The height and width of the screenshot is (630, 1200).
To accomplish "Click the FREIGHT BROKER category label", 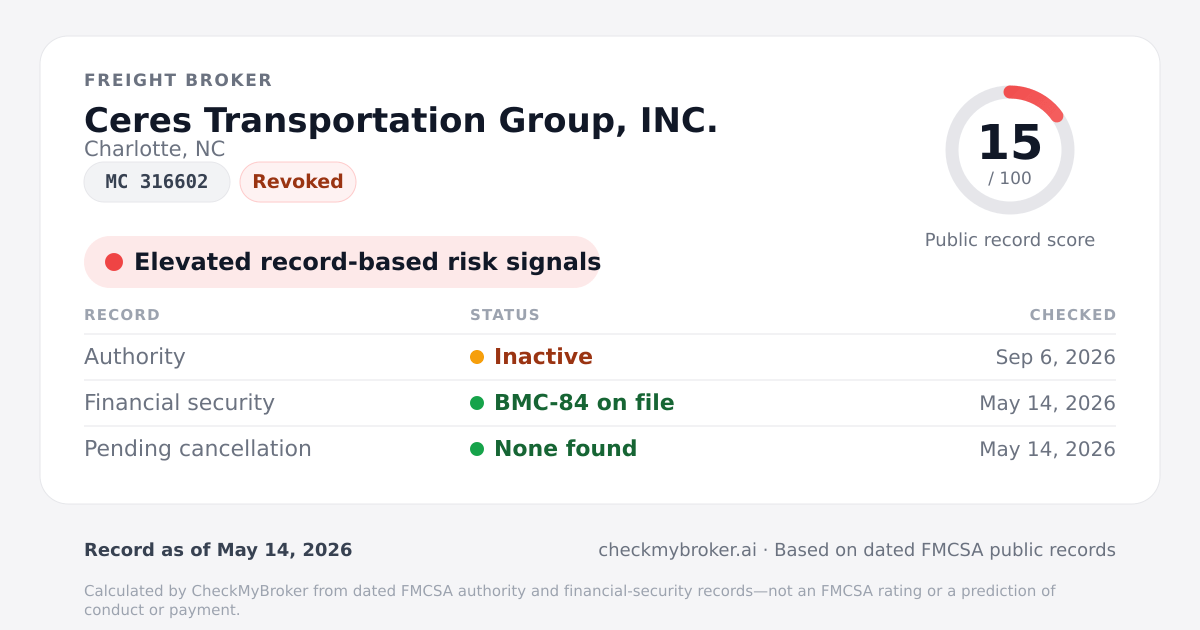I will pyautogui.click(x=178, y=80).
